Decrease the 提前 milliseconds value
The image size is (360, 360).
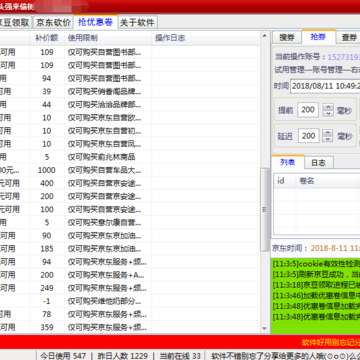pos(329,113)
